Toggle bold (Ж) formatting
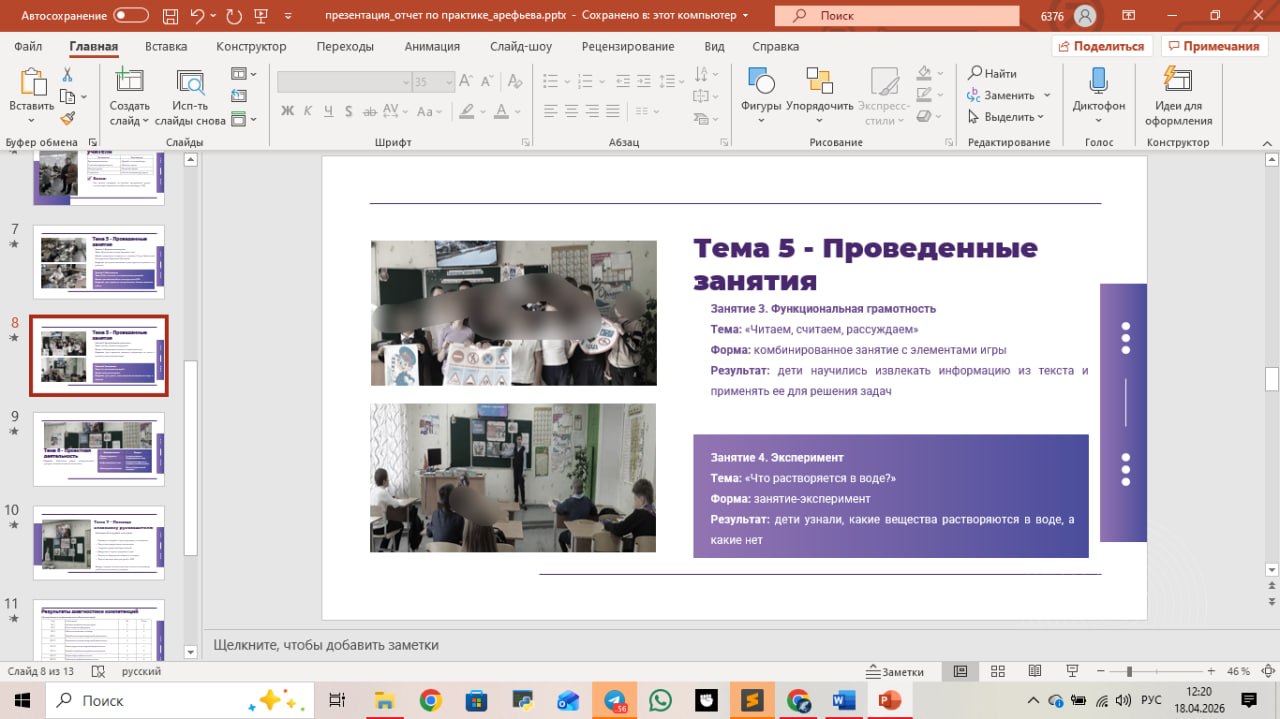 click(288, 111)
